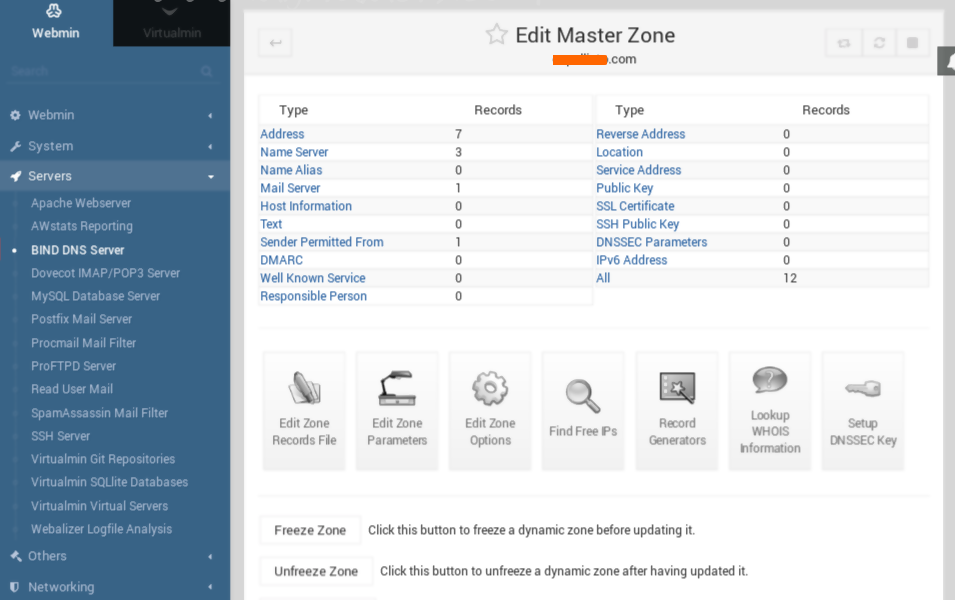Image resolution: width=955 pixels, height=600 pixels.
Task: Open the Address records link
Action: 282,134
